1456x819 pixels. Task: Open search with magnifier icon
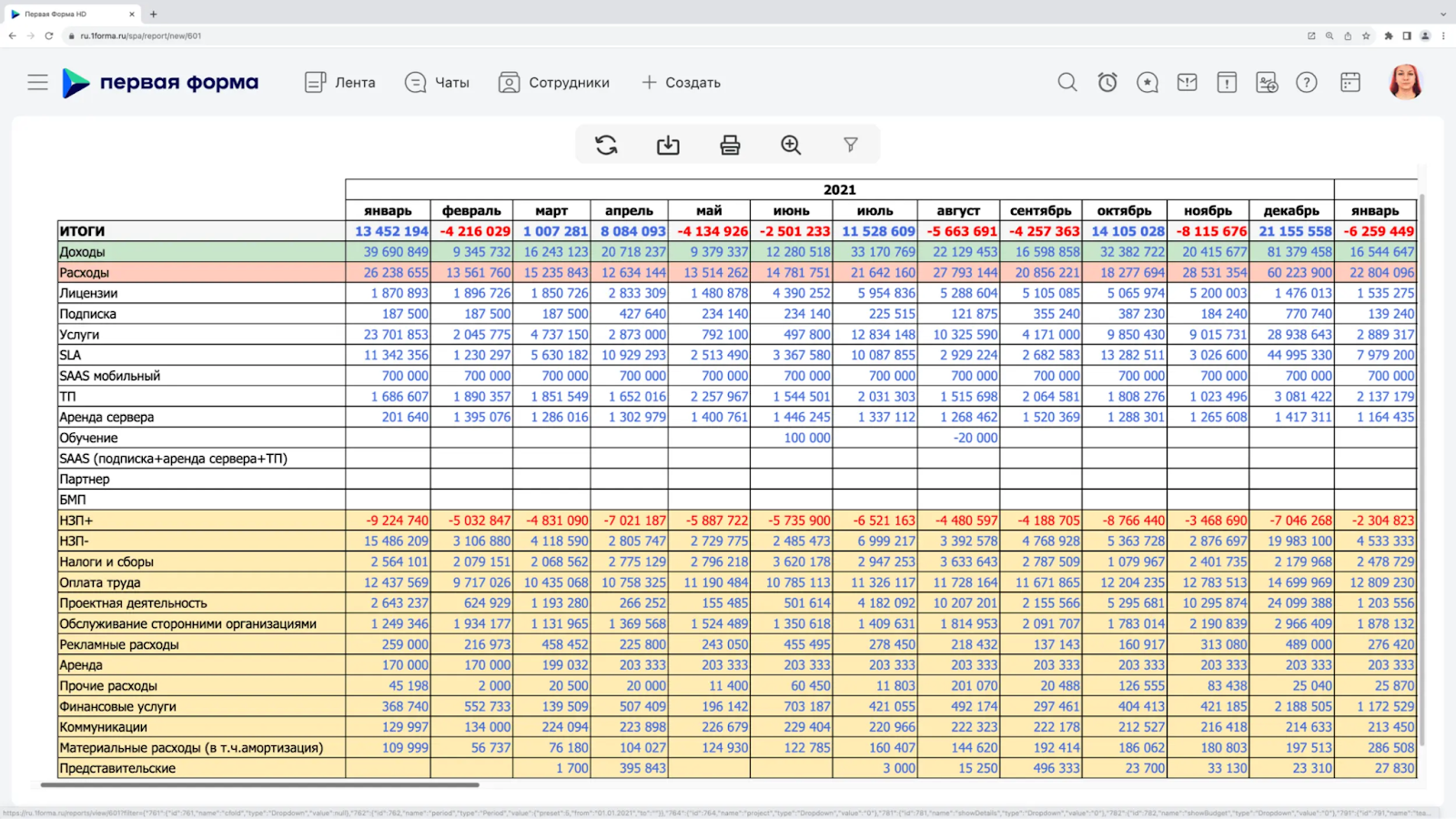click(1067, 83)
